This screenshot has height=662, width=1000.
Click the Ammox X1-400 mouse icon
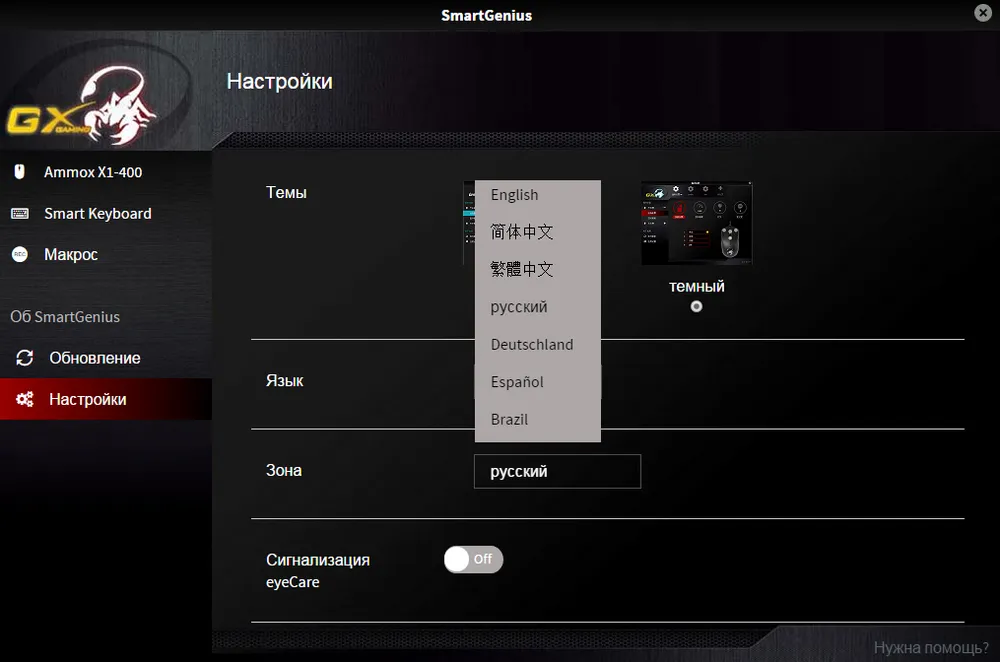point(20,172)
